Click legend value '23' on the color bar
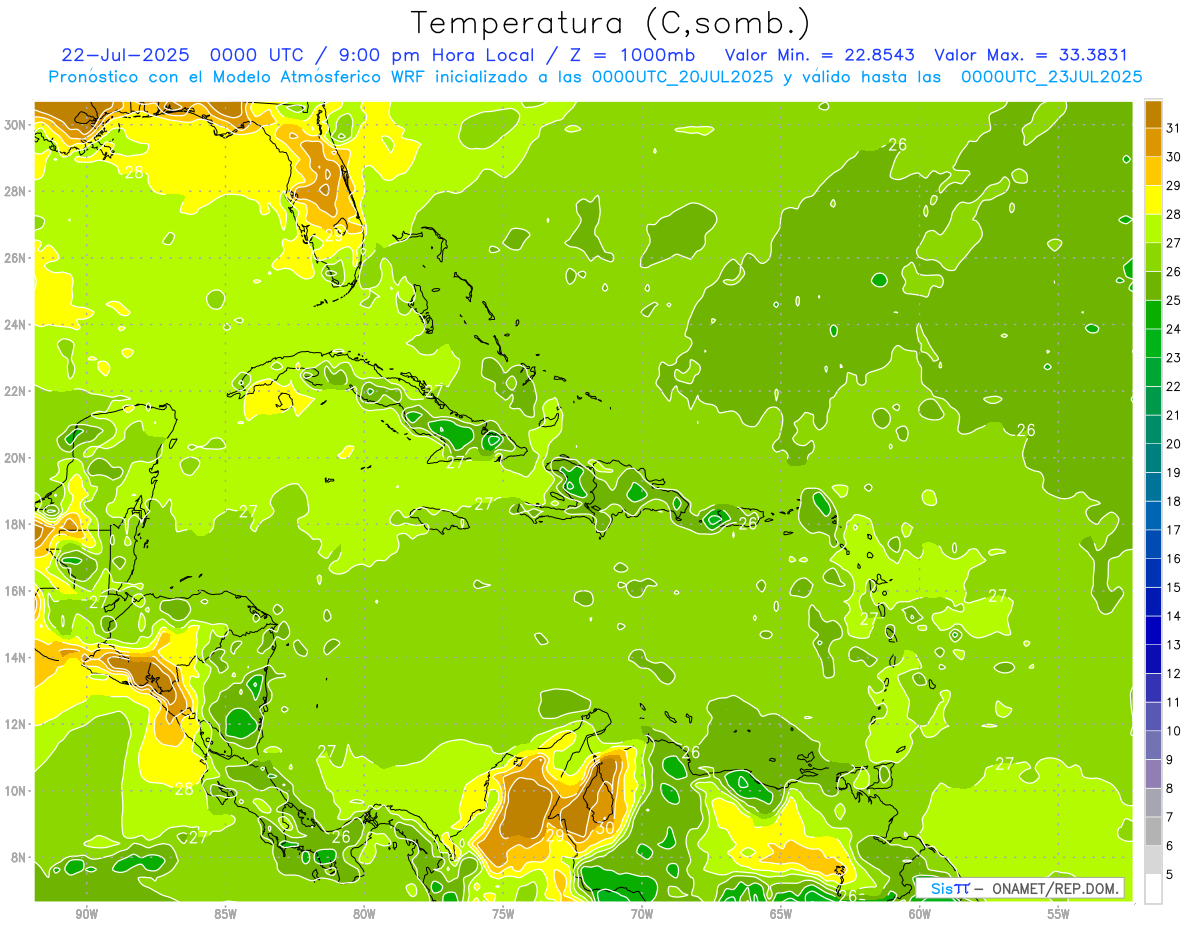This screenshot has width=1200, height=927. (1174, 358)
